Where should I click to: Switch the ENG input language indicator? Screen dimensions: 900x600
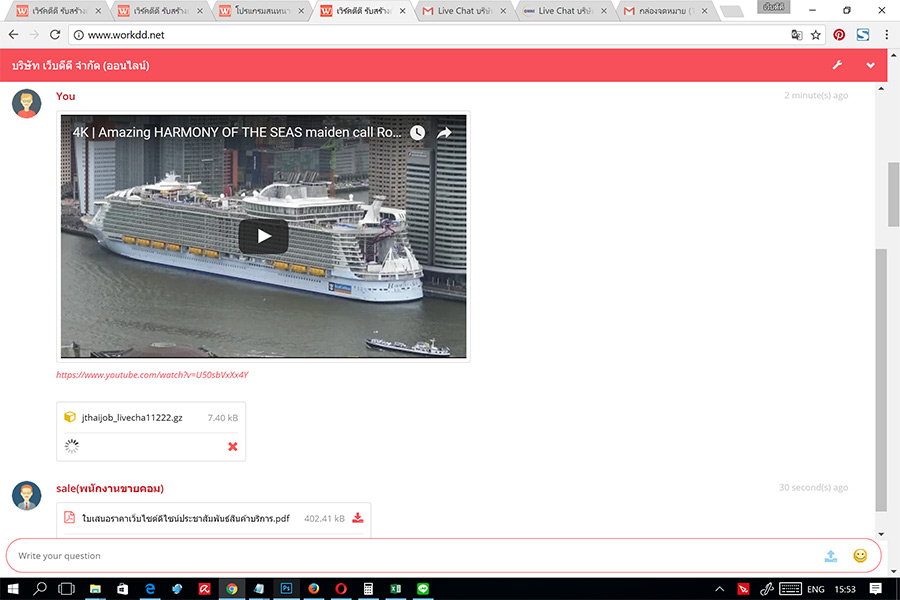pyautogui.click(x=816, y=589)
